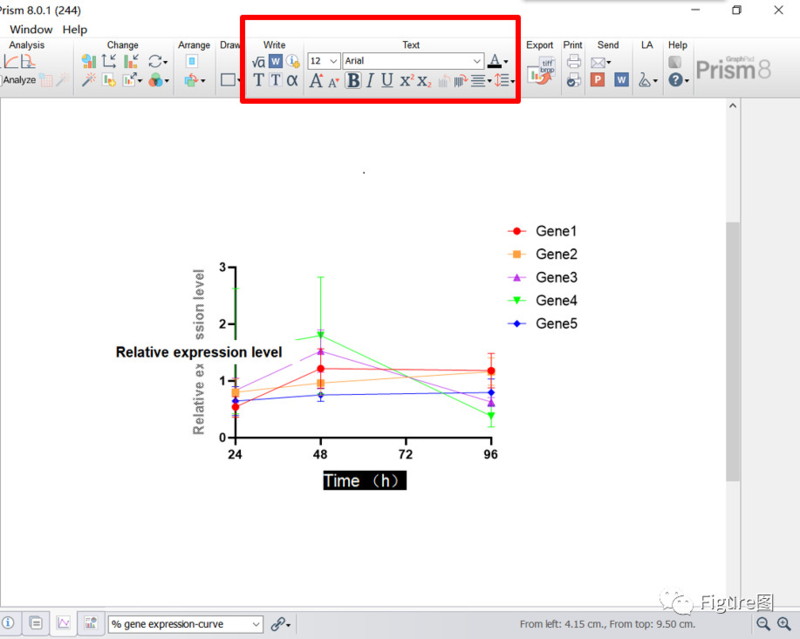
Task: Click the superscript formatting icon
Action: point(406,81)
